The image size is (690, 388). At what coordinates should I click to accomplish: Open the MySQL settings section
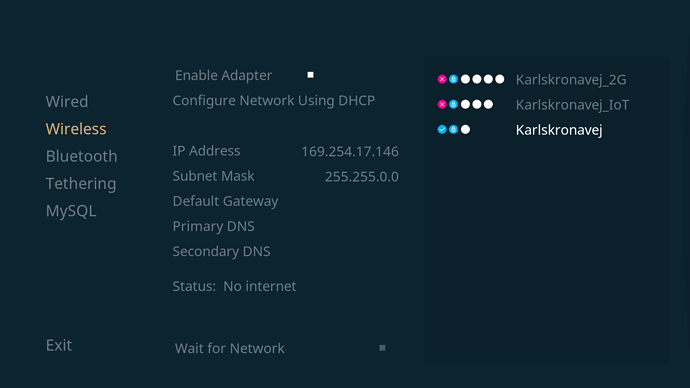point(71,211)
